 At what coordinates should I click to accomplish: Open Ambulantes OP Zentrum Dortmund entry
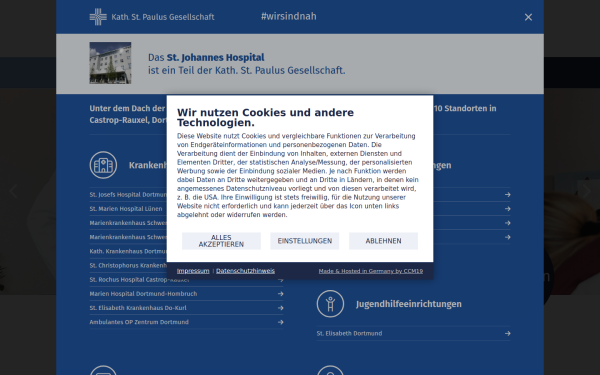click(x=186, y=322)
